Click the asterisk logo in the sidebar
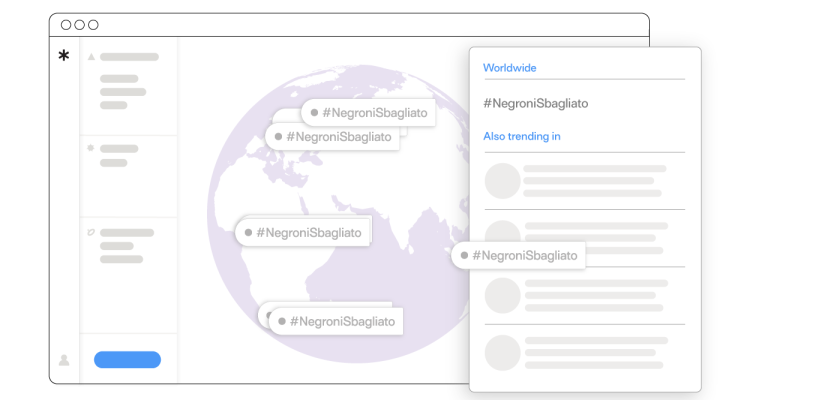 click(x=64, y=56)
